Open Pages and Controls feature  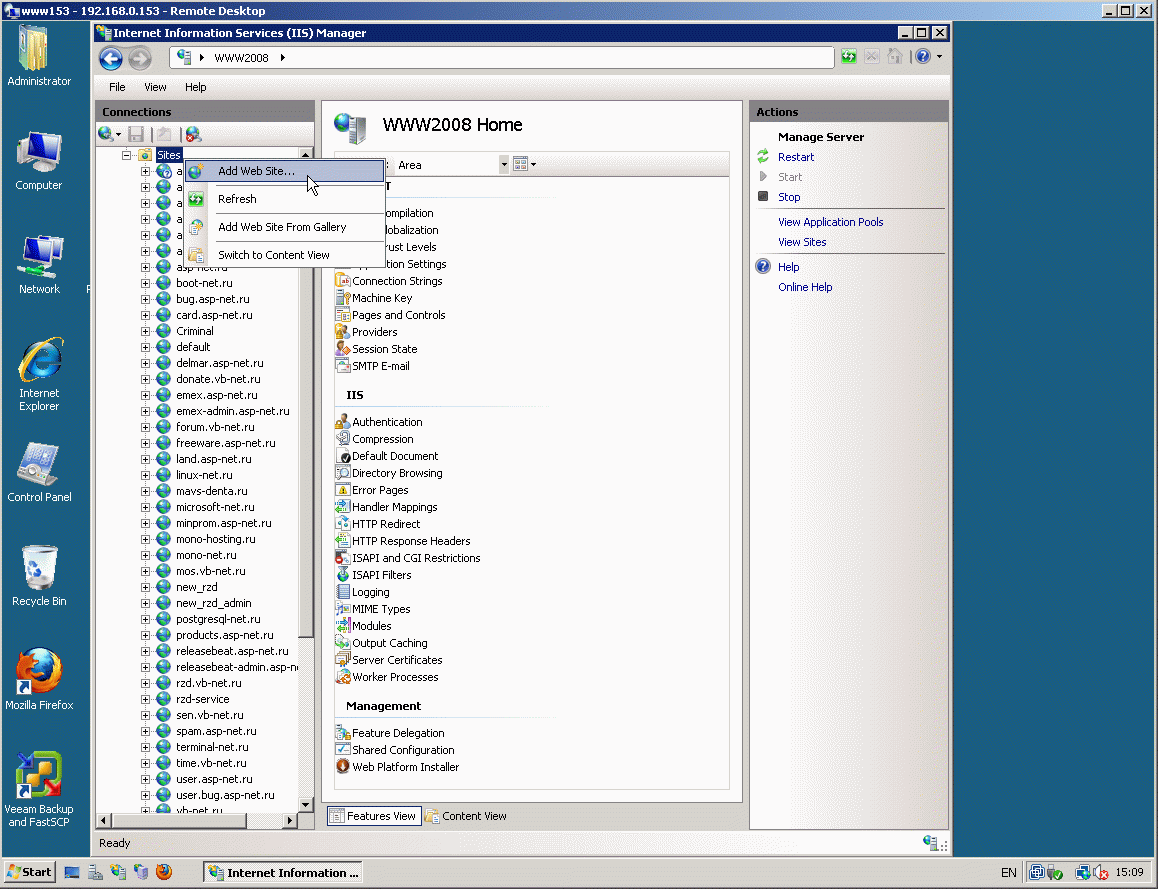[x=390, y=315]
